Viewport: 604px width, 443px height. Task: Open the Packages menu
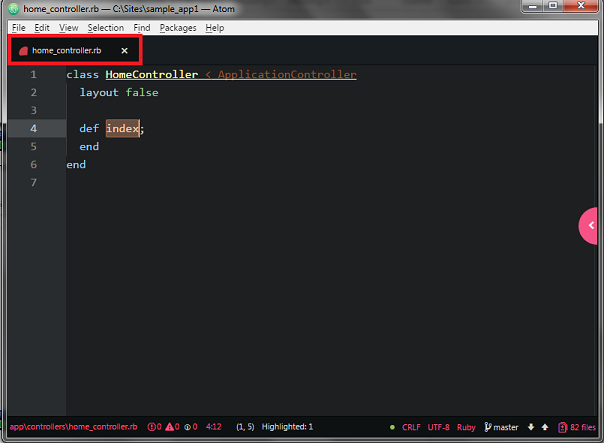coord(178,28)
